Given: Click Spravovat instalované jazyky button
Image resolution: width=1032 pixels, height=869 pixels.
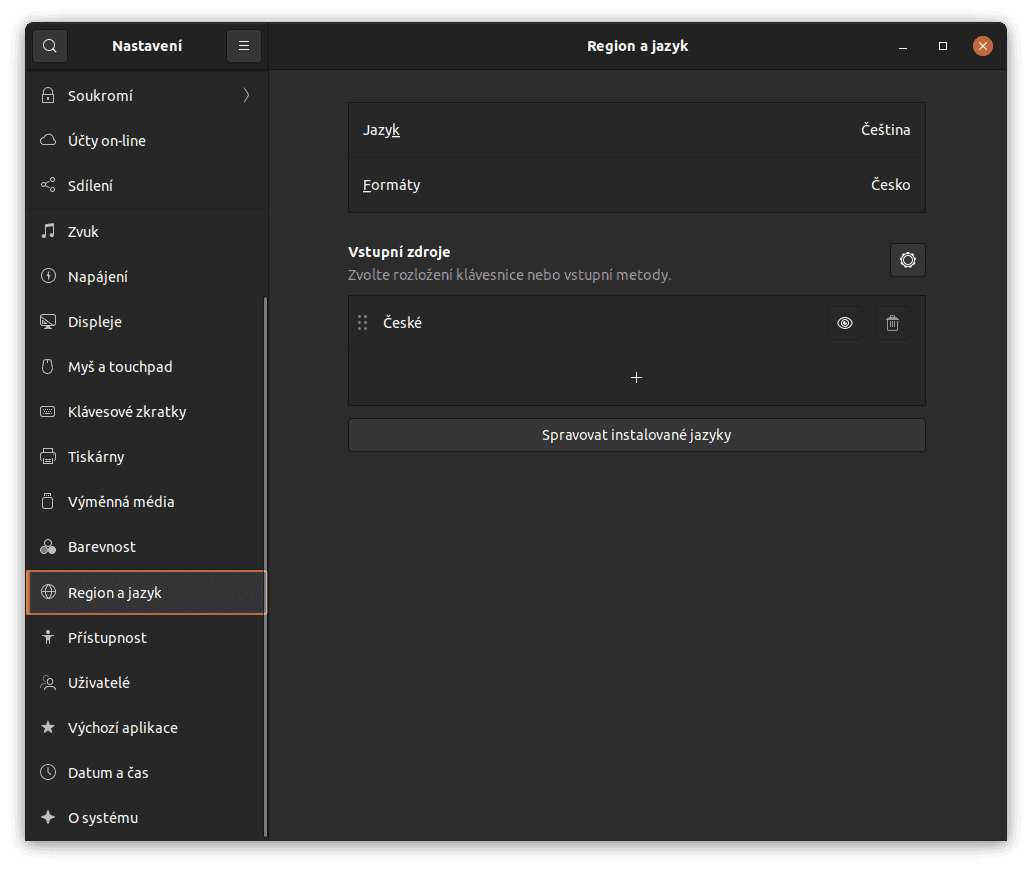Looking at the screenshot, I should pos(636,435).
